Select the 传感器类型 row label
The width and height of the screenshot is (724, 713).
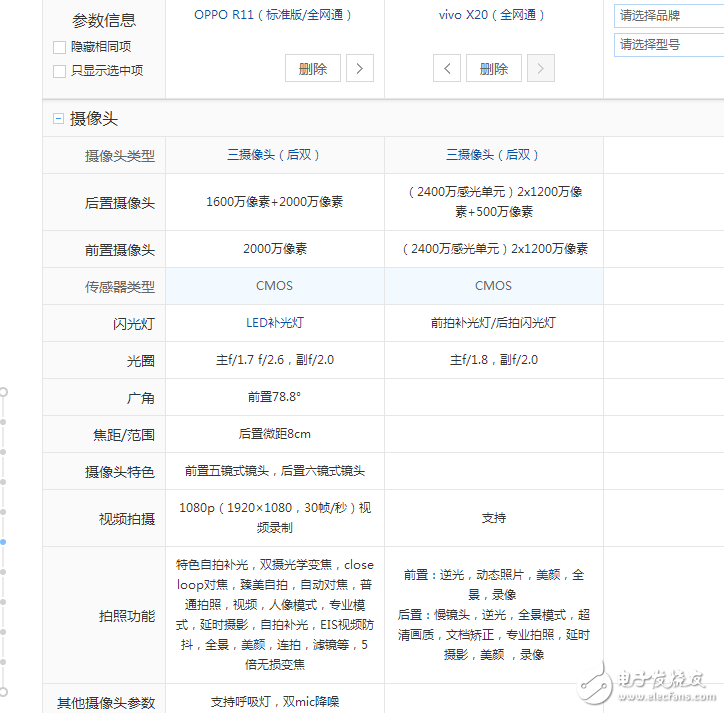(x=120, y=287)
